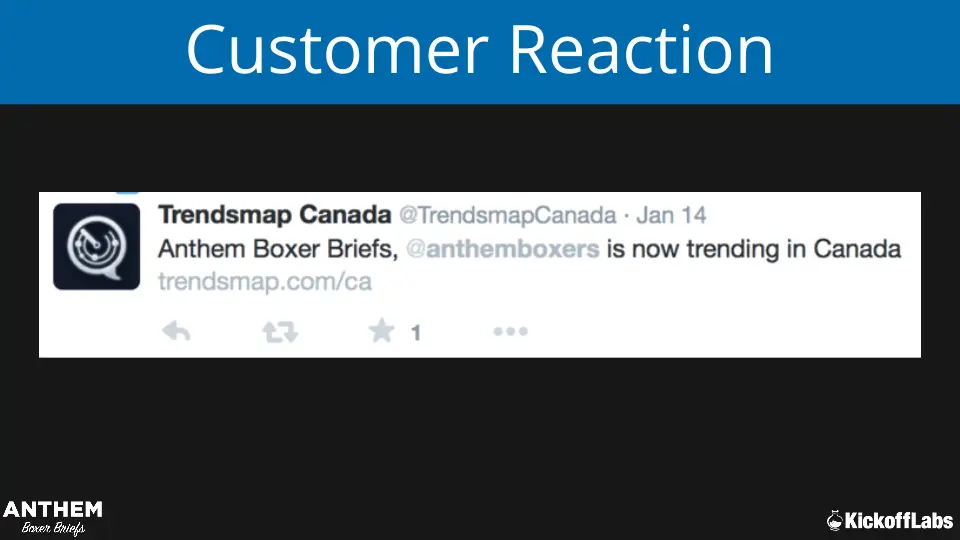Viewport: 960px width, 540px height.
Task: Select the Customer Reaction slide title
Action: click(480, 50)
